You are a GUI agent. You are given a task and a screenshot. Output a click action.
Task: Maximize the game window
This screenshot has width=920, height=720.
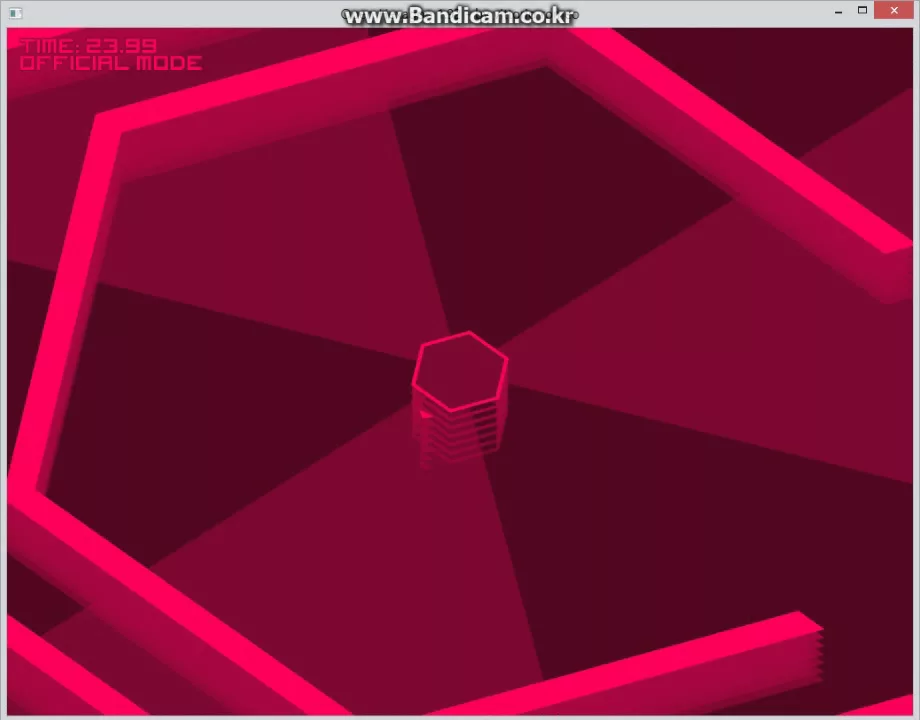pyautogui.click(x=862, y=11)
